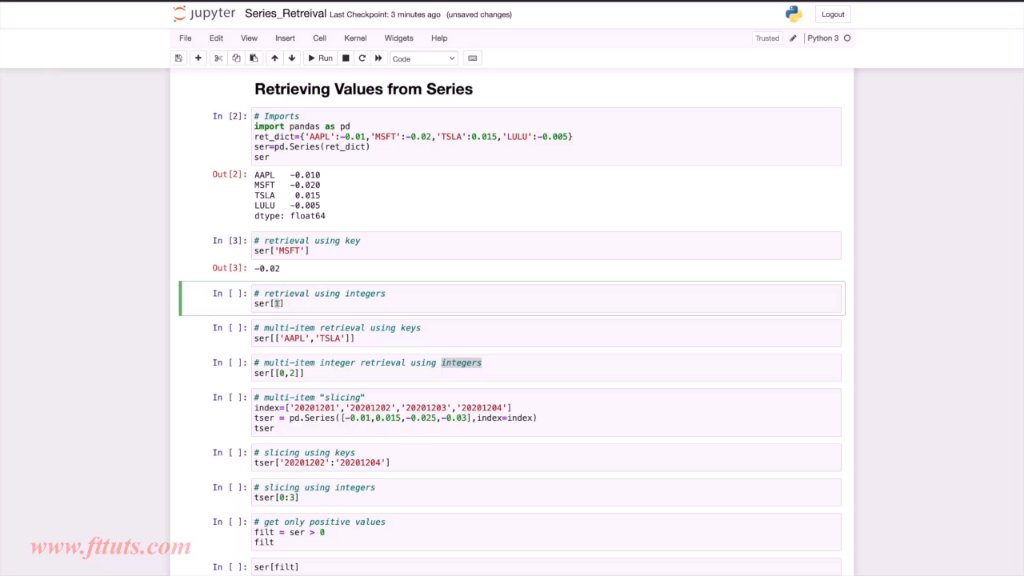Viewport: 1024px width, 576px height.
Task: Select the ser[filt] code cell
Action: [x=546, y=567]
